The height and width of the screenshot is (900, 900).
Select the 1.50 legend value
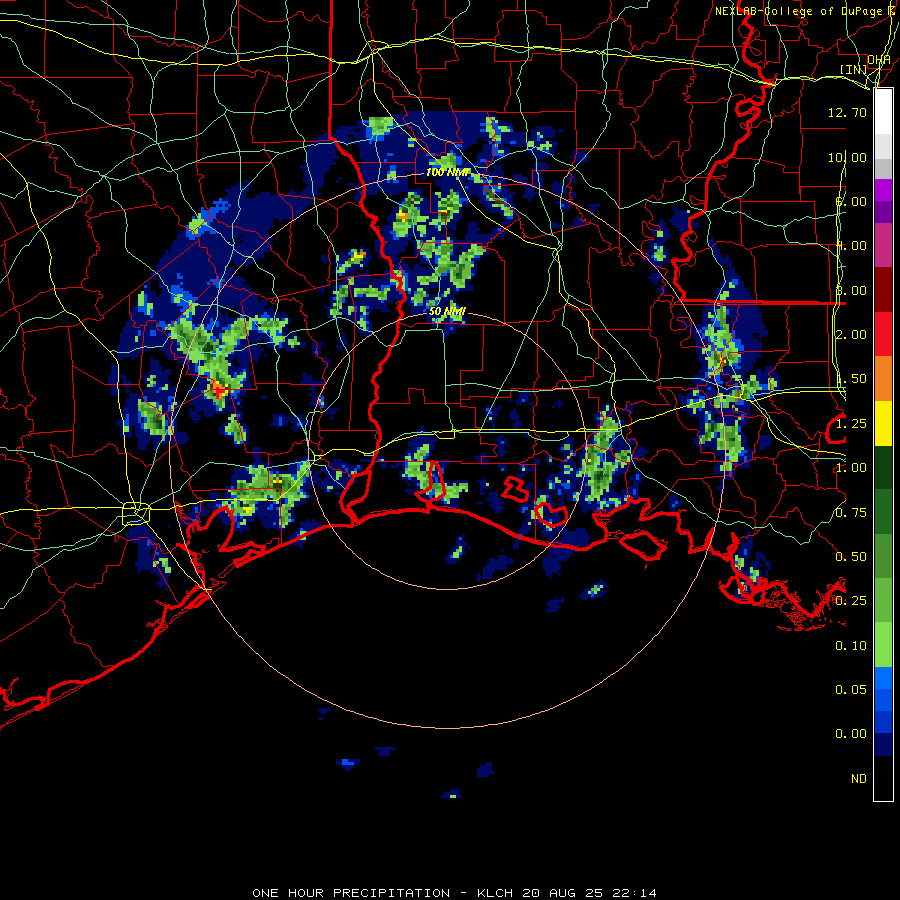tap(851, 379)
